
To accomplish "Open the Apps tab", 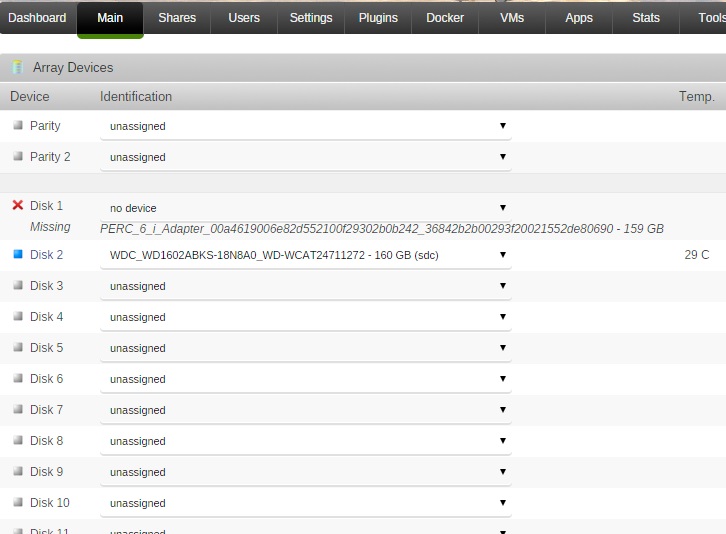I will (579, 18).
